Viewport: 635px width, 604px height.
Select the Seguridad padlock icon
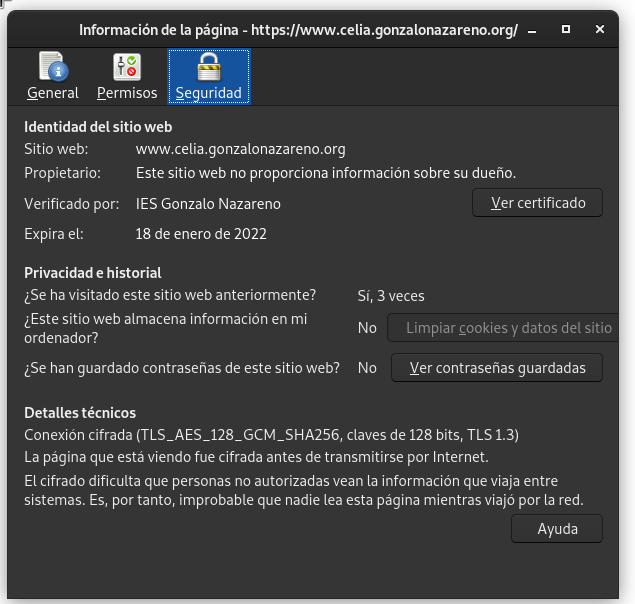tap(208, 76)
